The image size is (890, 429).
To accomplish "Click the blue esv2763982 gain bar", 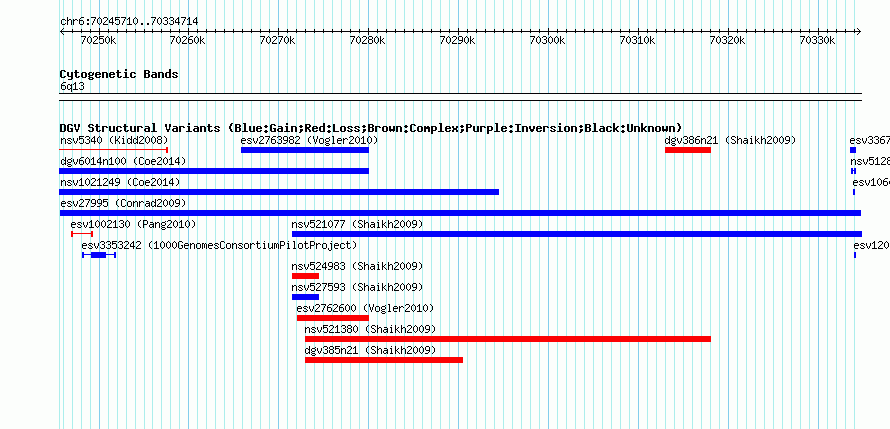I will pyautogui.click(x=305, y=150).
